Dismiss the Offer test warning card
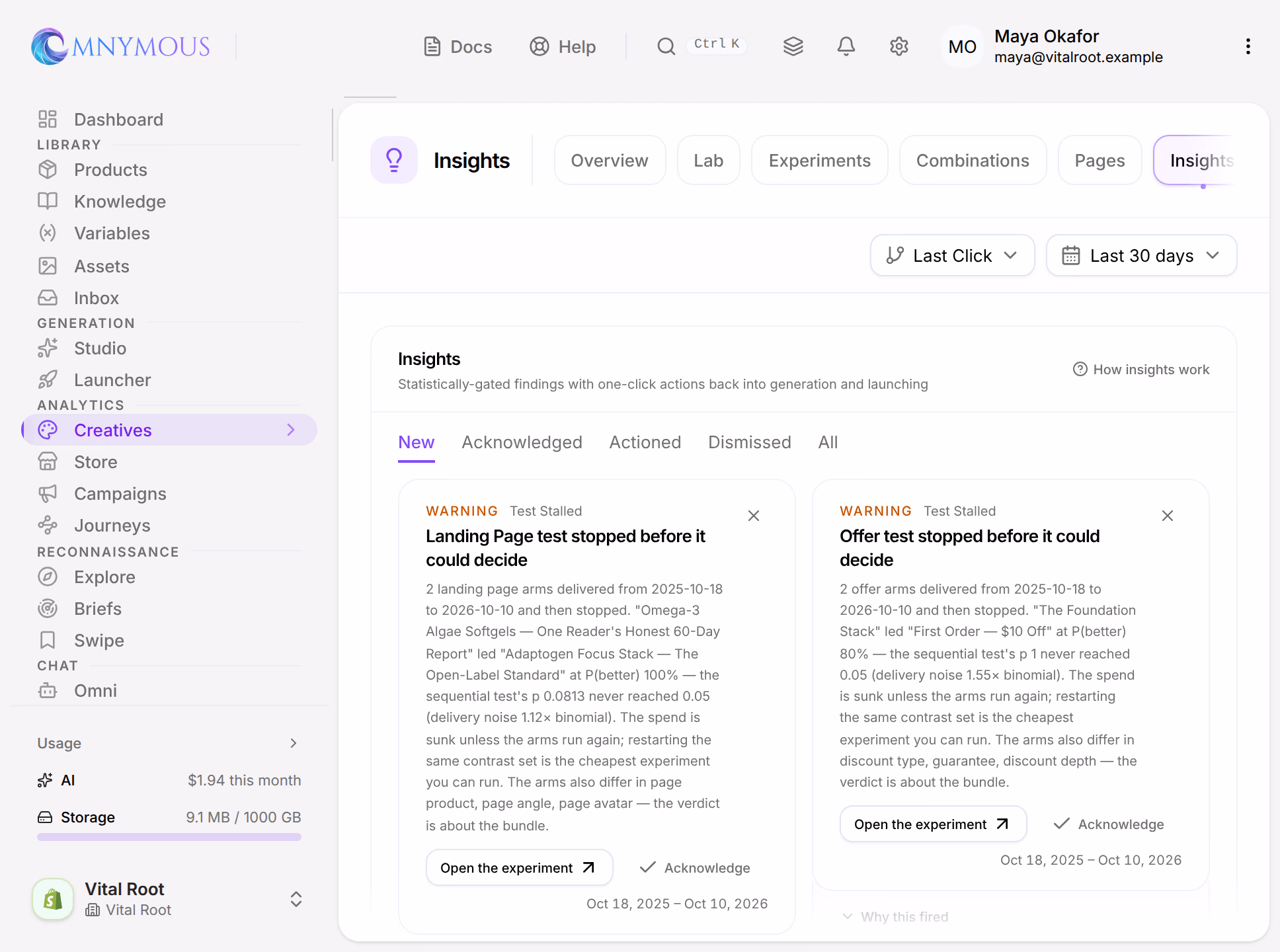The width and height of the screenshot is (1280, 952). click(1168, 516)
